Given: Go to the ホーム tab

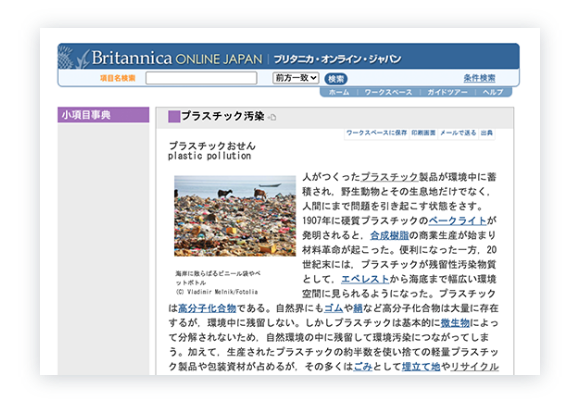Looking at the screenshot, I should point(339,92).
